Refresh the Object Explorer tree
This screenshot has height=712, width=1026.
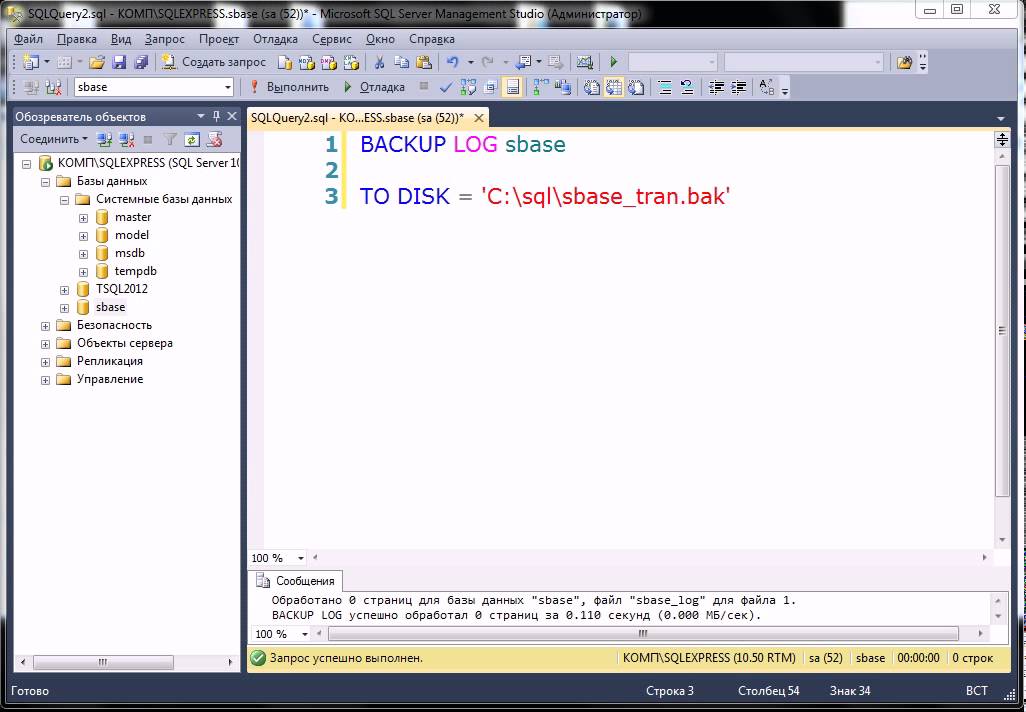coord(192,139)
